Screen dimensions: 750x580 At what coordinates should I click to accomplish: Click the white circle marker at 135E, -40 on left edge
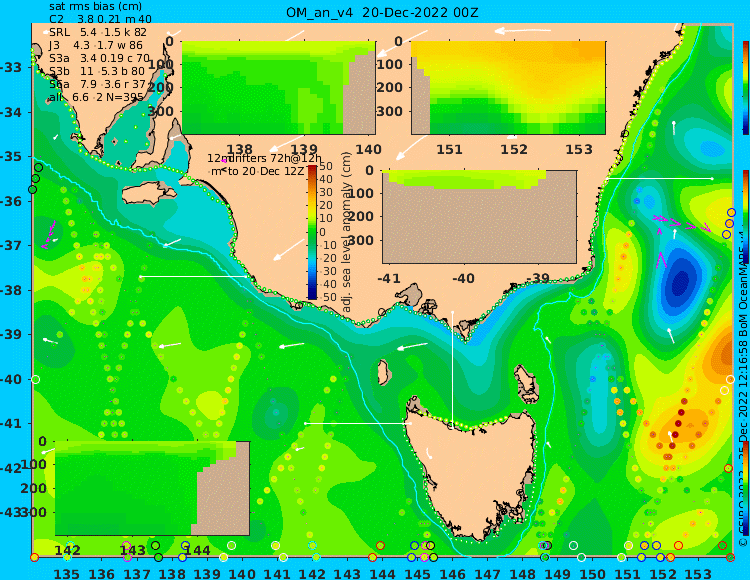35,380
